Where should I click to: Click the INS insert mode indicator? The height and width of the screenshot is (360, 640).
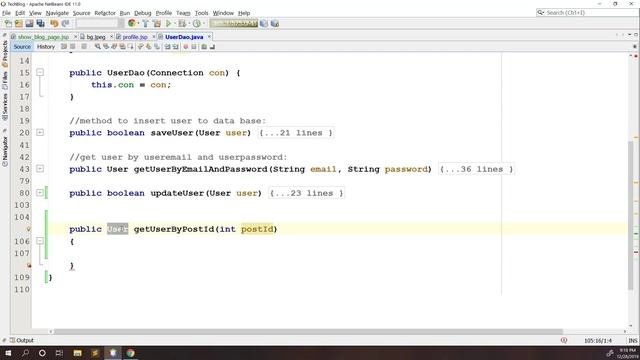point(633,340)
